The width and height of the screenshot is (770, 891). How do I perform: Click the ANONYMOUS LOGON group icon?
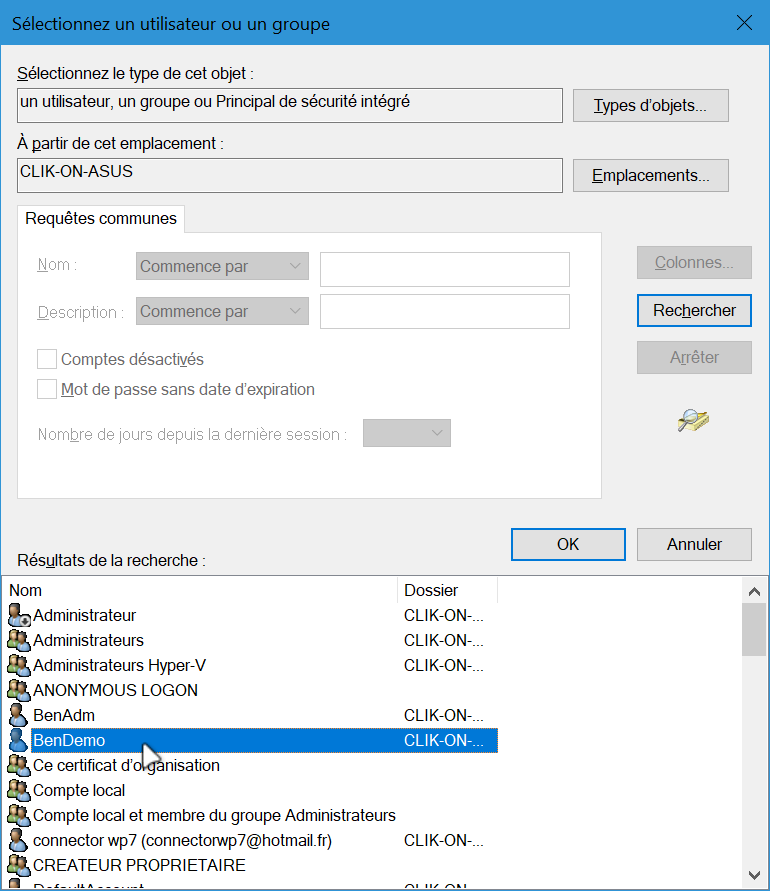pos(19,690)
